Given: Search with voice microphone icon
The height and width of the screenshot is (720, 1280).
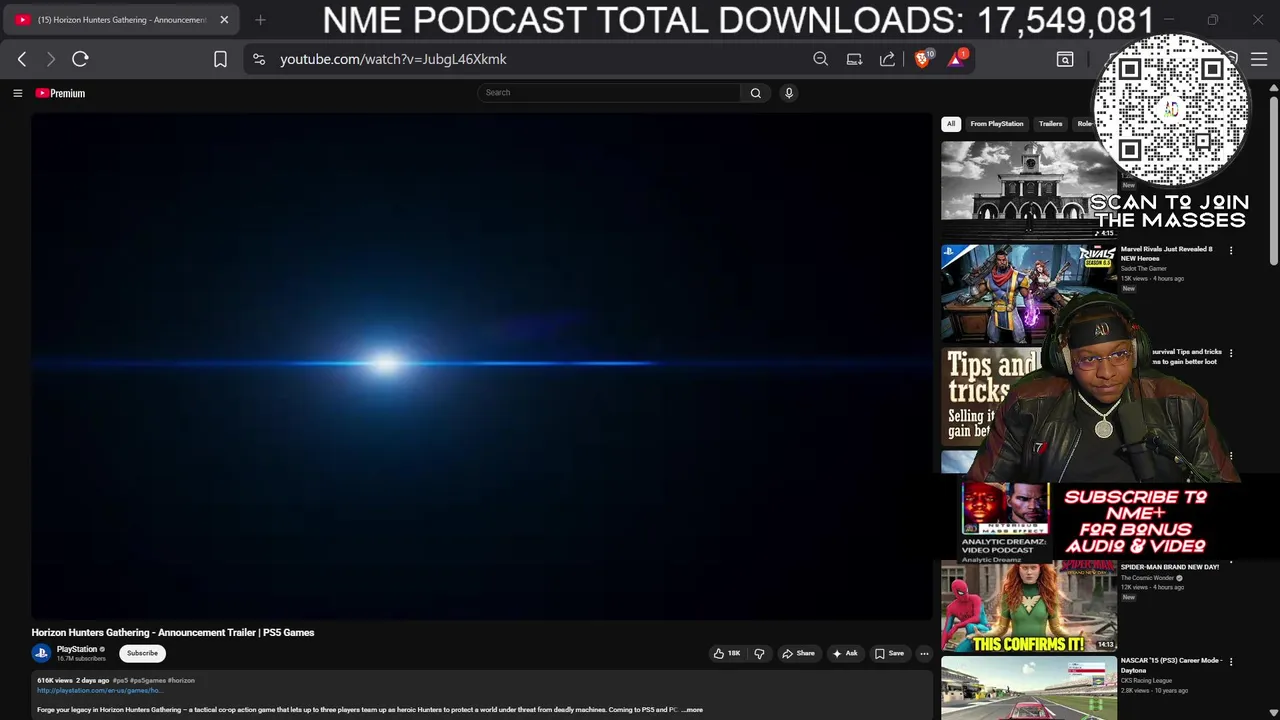Looking at the screenshot, I should 789,92.
